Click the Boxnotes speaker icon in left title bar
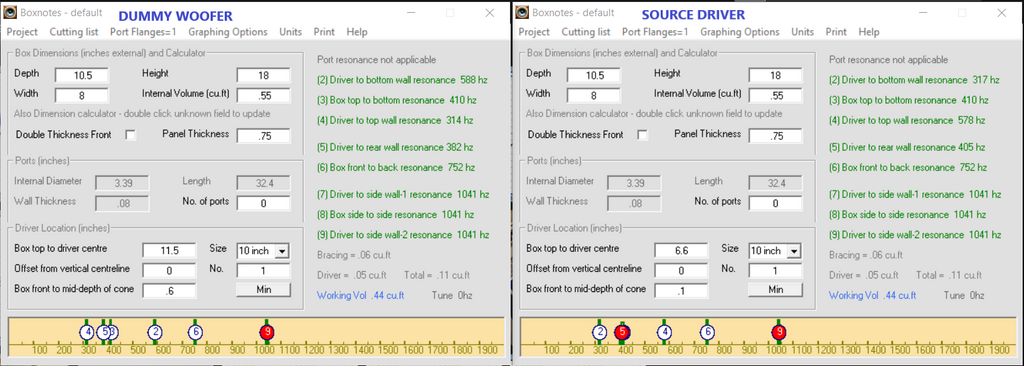 [x=10, y=12]
